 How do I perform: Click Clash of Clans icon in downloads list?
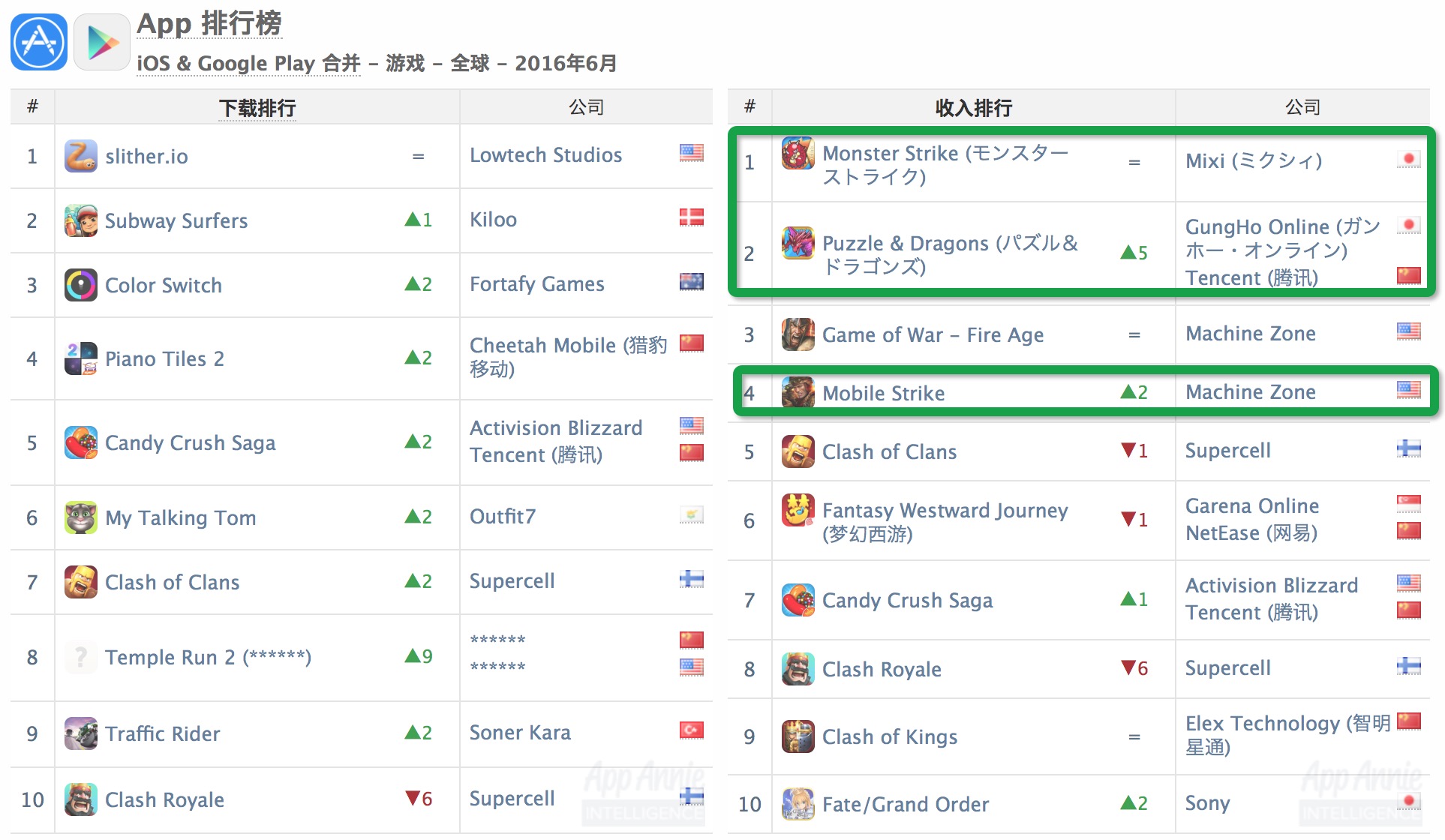[81, 582]
